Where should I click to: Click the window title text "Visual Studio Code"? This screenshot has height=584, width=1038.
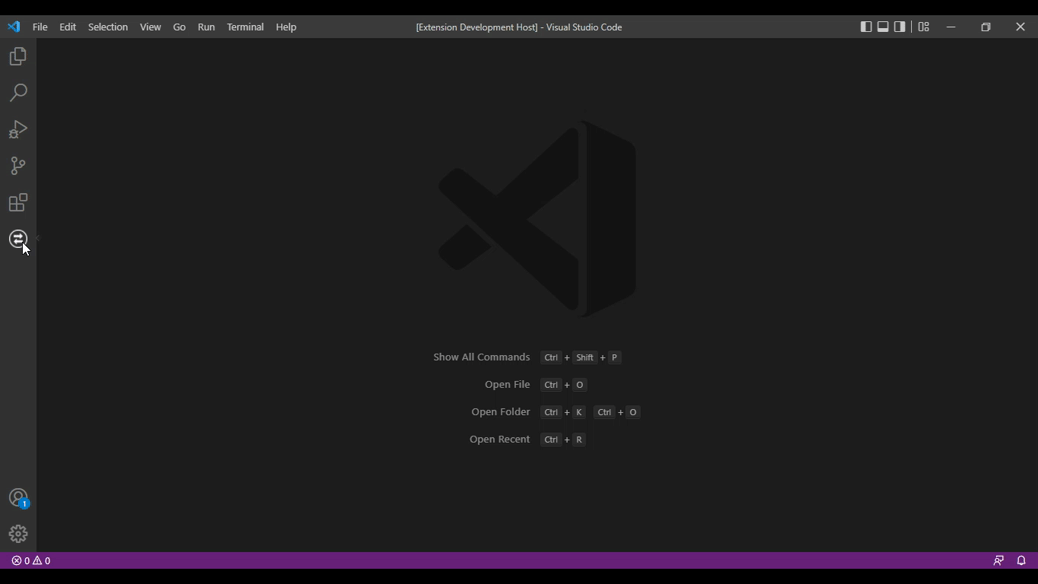(584, 27)
